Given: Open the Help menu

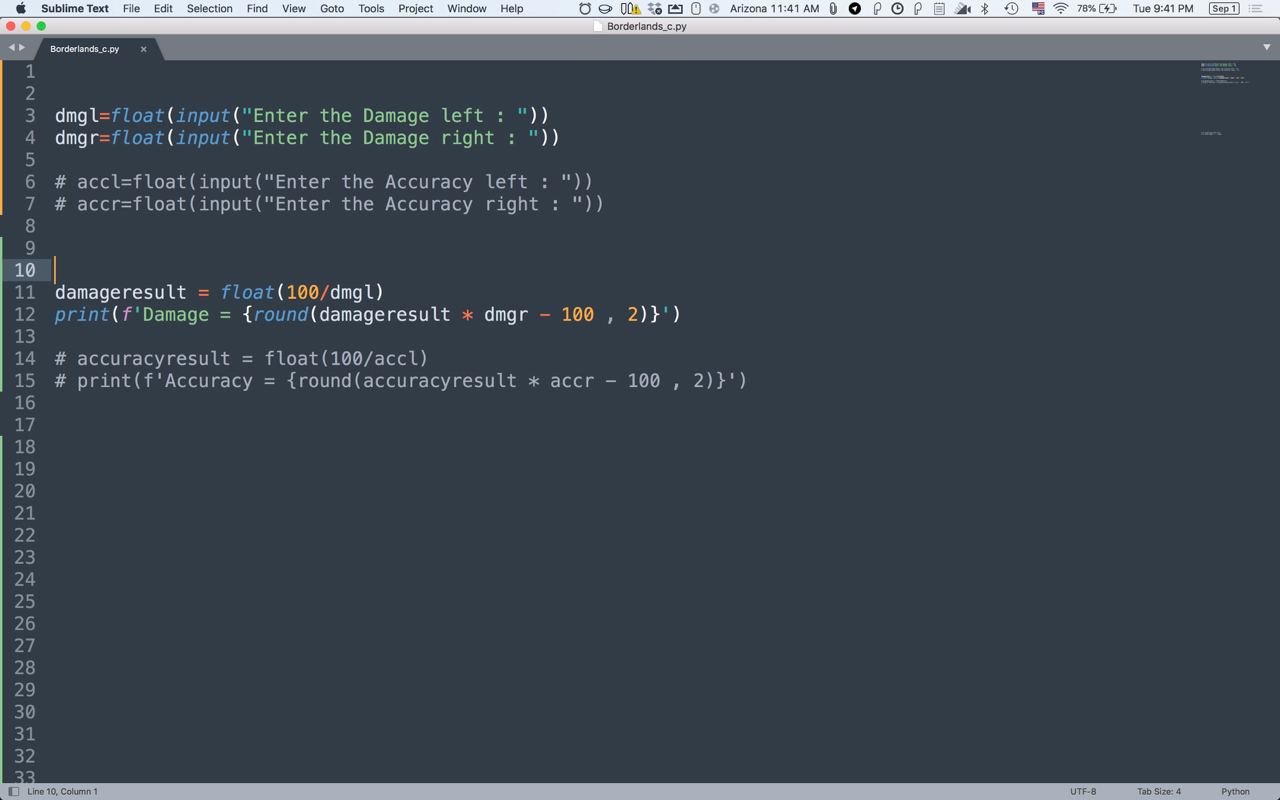Looking at the screenshot, I should (x=512, y=8).
